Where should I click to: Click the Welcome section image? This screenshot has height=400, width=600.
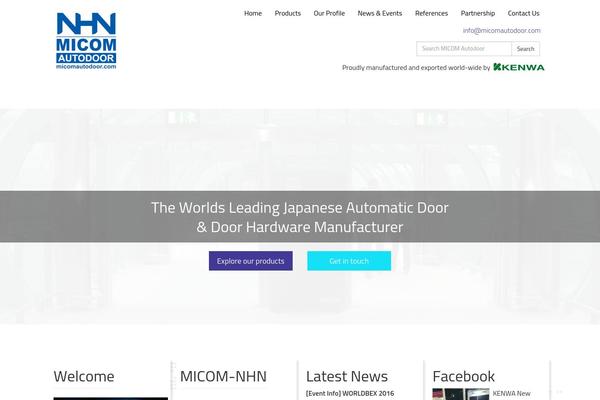110,397
